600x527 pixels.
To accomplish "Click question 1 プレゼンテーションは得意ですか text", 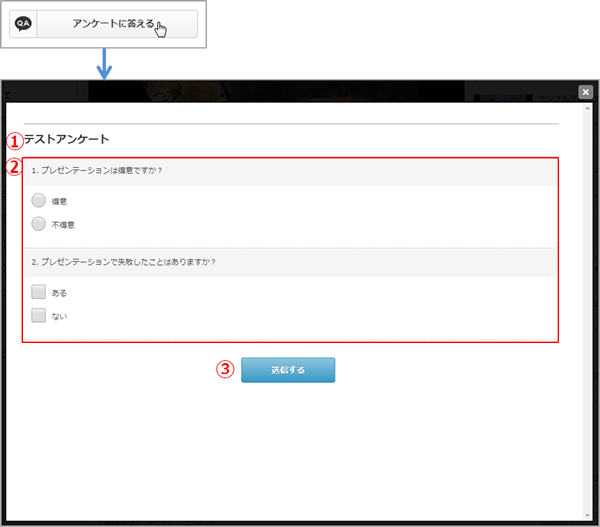I will (x=97, y=170).
